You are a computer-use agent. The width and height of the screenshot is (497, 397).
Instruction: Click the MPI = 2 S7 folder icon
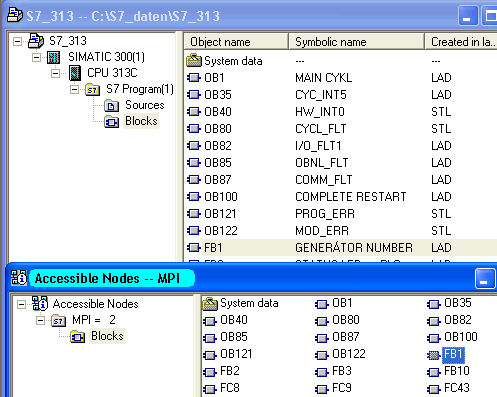pyautogui.click(x=59, y=321)
